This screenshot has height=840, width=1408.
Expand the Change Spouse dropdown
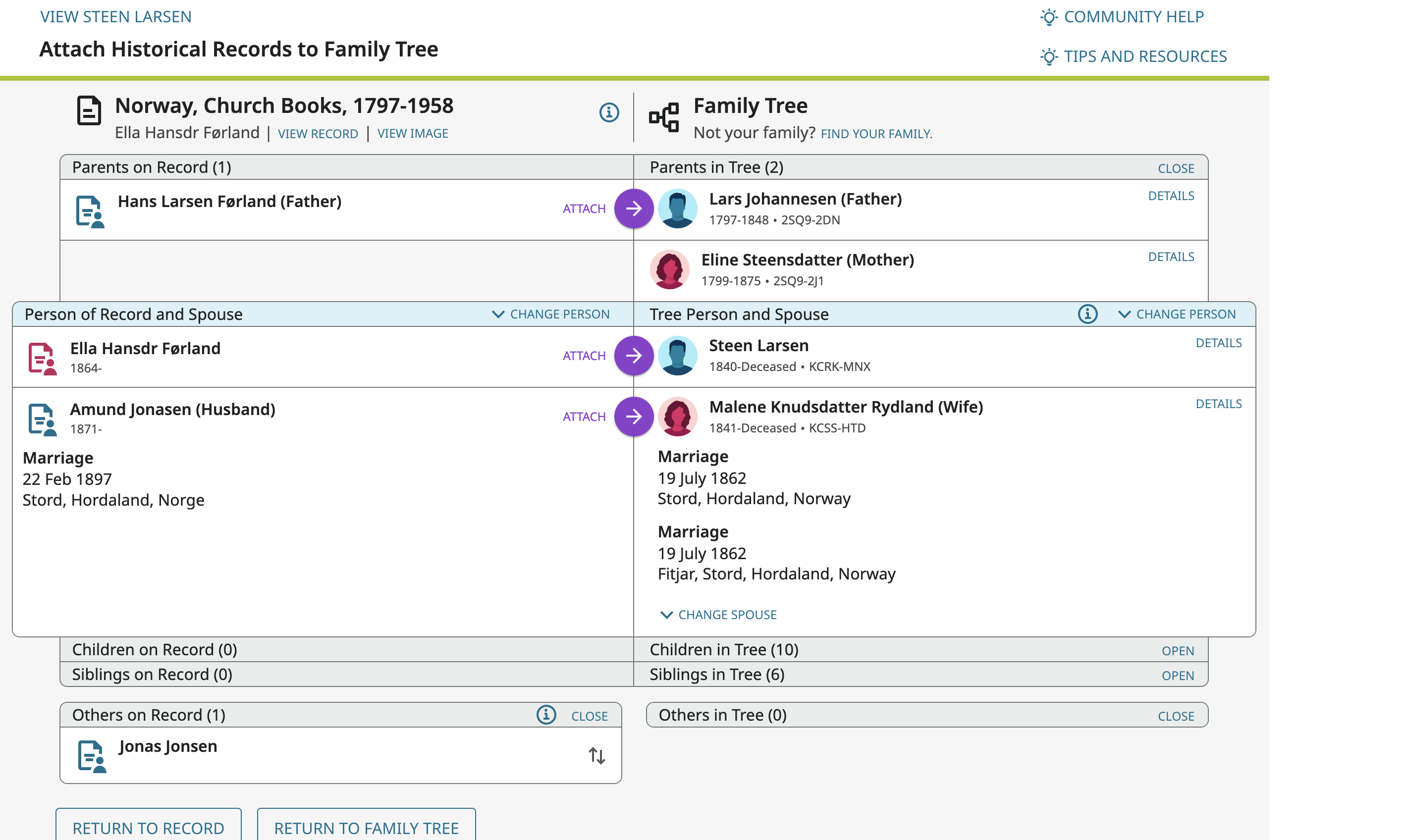[718, 615]
